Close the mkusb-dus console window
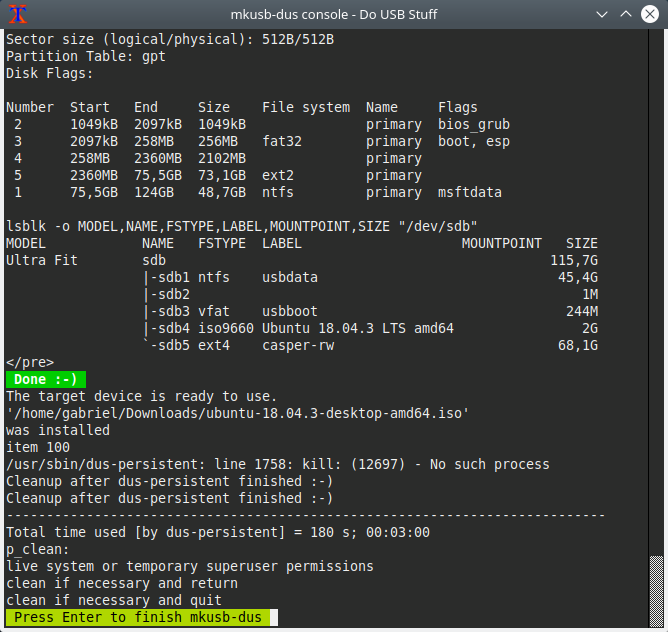This screenshot has height=632, width=668. [650, 14]
